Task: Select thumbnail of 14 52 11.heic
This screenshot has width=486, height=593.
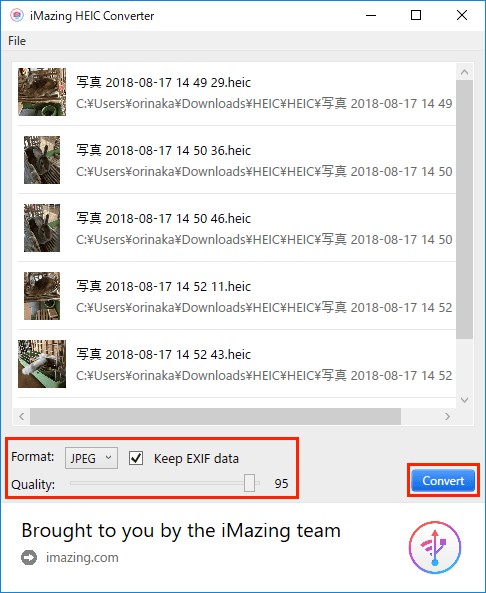Action: (x=42, y=296)
